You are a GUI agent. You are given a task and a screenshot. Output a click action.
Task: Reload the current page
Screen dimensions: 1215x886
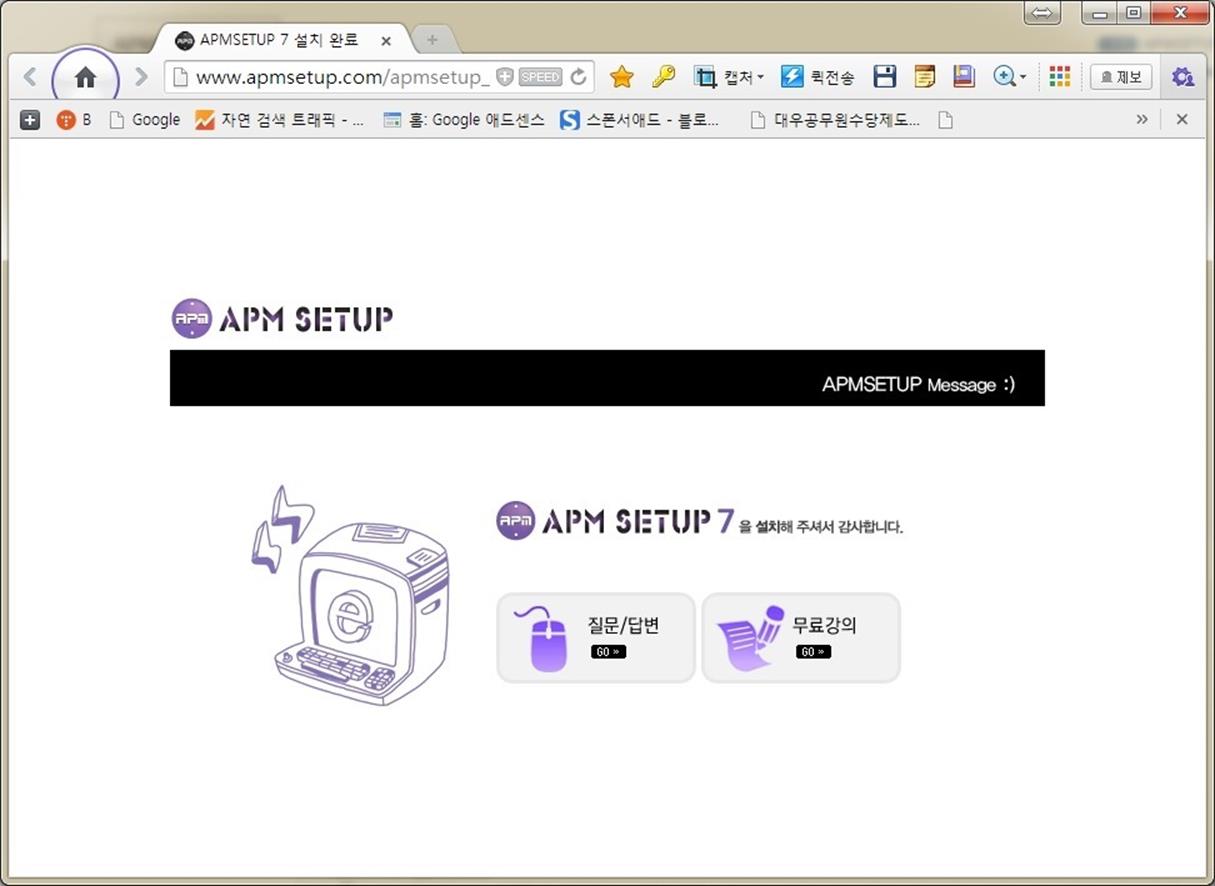[x=578, y=77]
